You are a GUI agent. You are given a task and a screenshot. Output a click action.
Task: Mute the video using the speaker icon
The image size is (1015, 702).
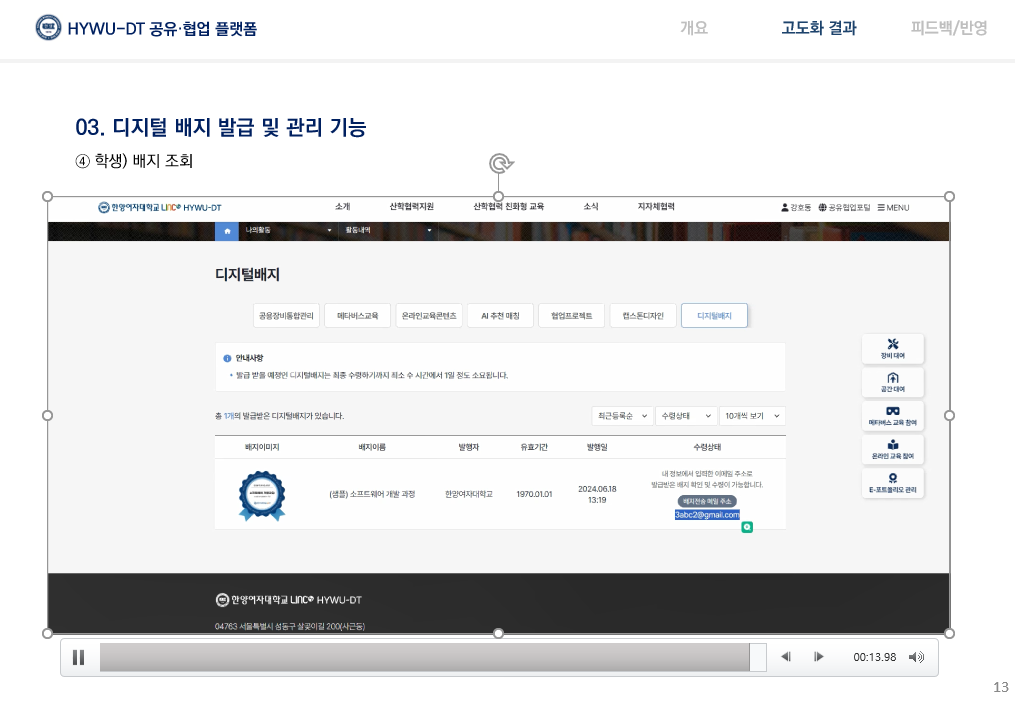pos(916,657)
